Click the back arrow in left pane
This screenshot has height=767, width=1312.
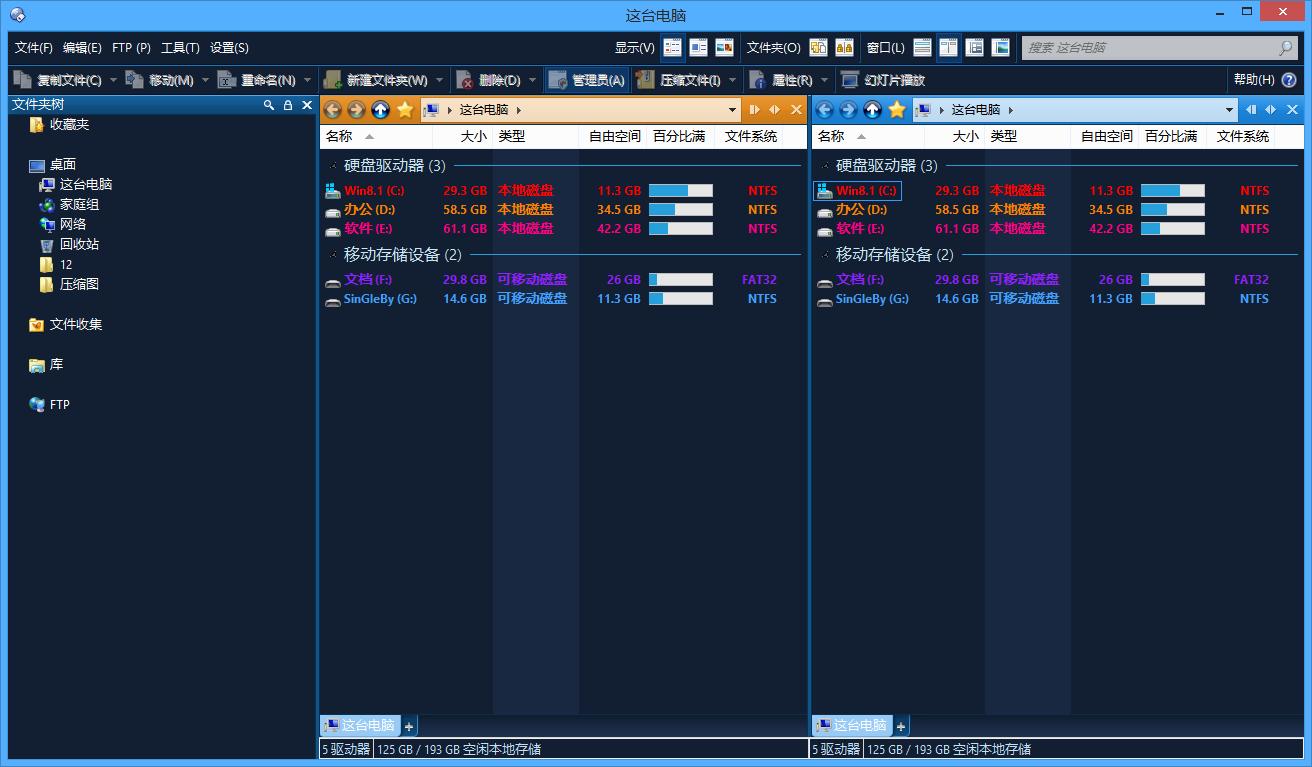[x=332, y=110]
